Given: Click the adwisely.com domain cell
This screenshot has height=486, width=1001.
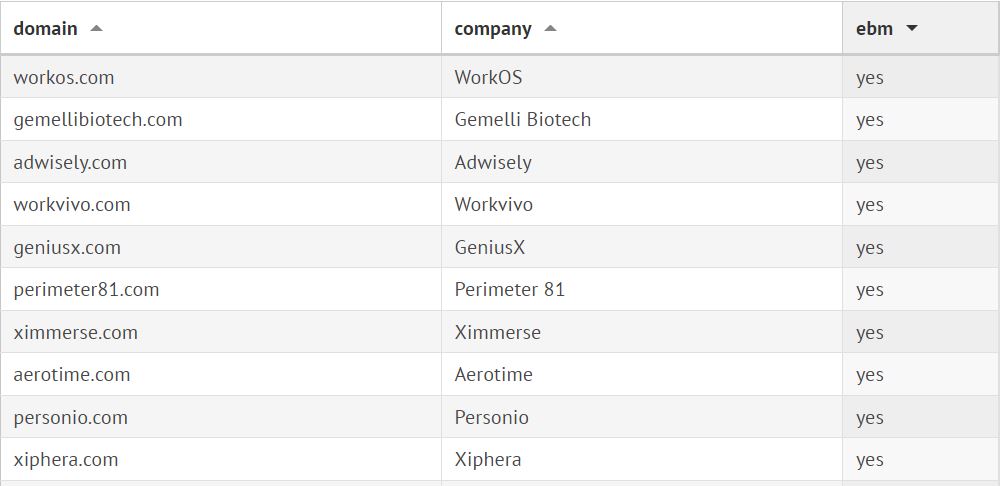Looking at the screenshot, I should click(x=70, y=162).
